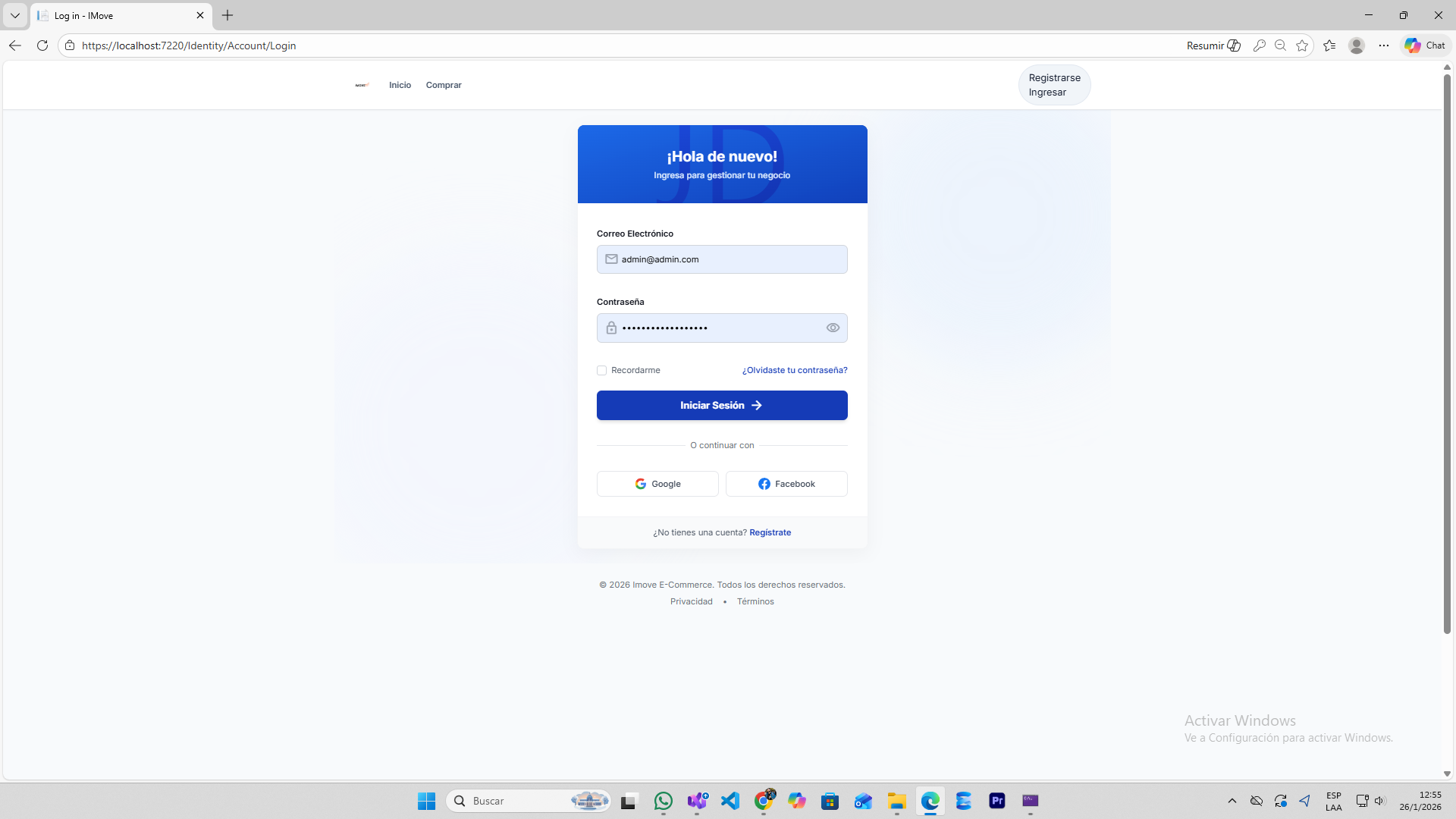Open Copilot Chat in browser toolbar
Viewport: 1456px width, 819px height.
tap(1425, 45)
